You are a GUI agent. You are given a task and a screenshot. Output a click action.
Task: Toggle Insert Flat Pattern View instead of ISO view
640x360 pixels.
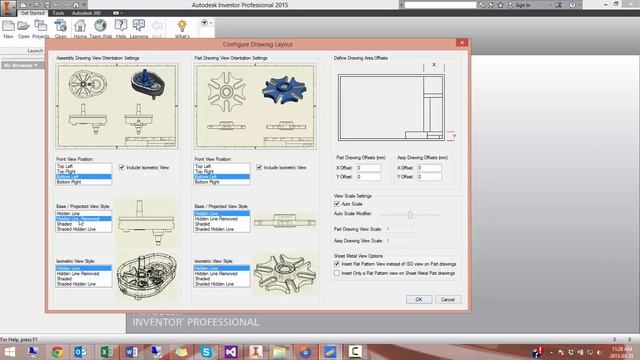[x=337, y=264]
